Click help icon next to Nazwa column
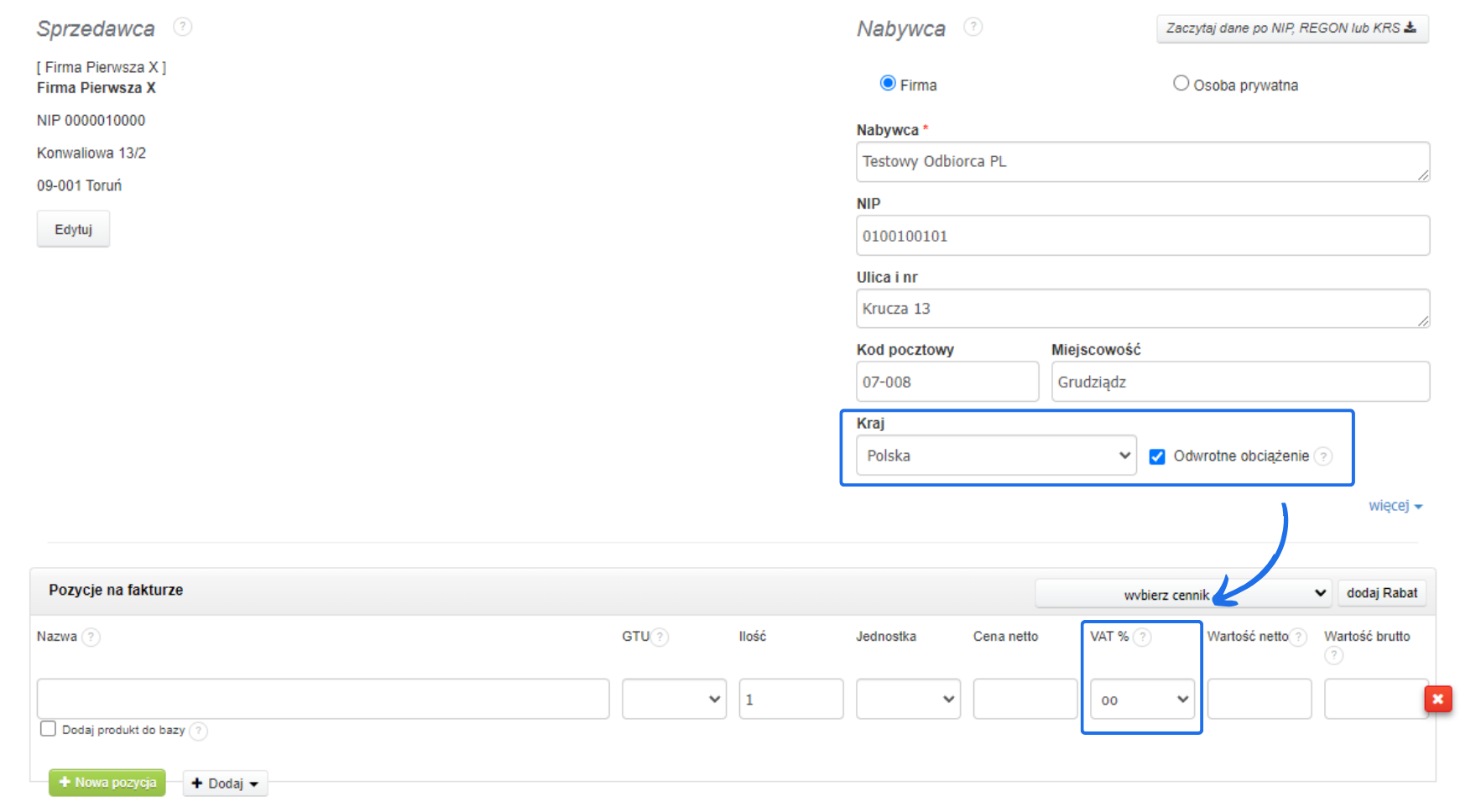The width and height of the screenshot is (1476, 812). [91, 638]
